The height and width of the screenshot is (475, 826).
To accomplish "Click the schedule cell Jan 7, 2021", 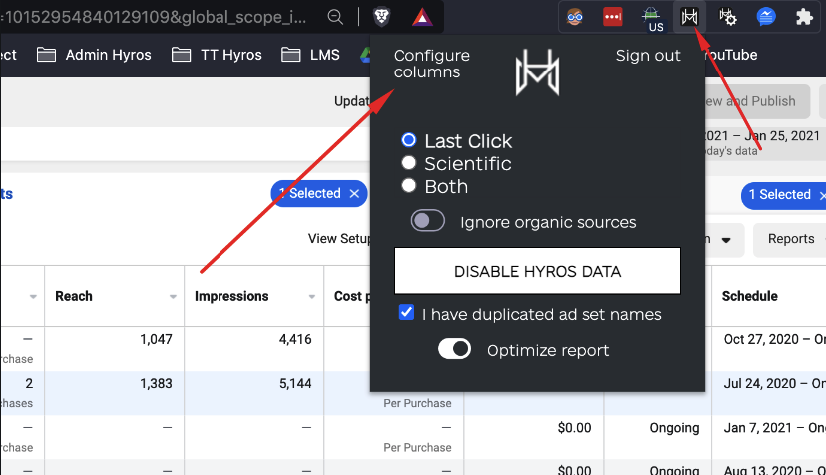I will coord(774,428).
